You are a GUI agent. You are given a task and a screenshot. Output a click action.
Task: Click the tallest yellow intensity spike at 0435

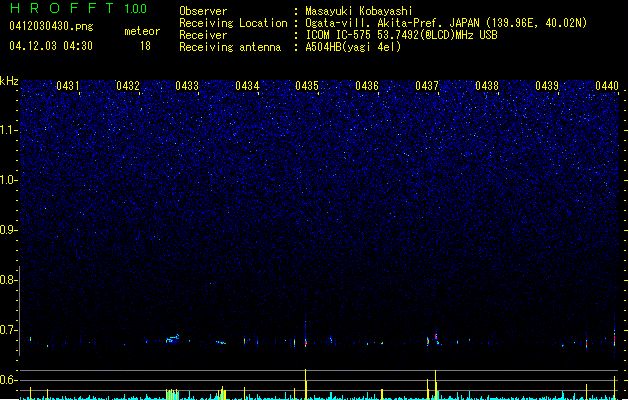pos(306,384)
